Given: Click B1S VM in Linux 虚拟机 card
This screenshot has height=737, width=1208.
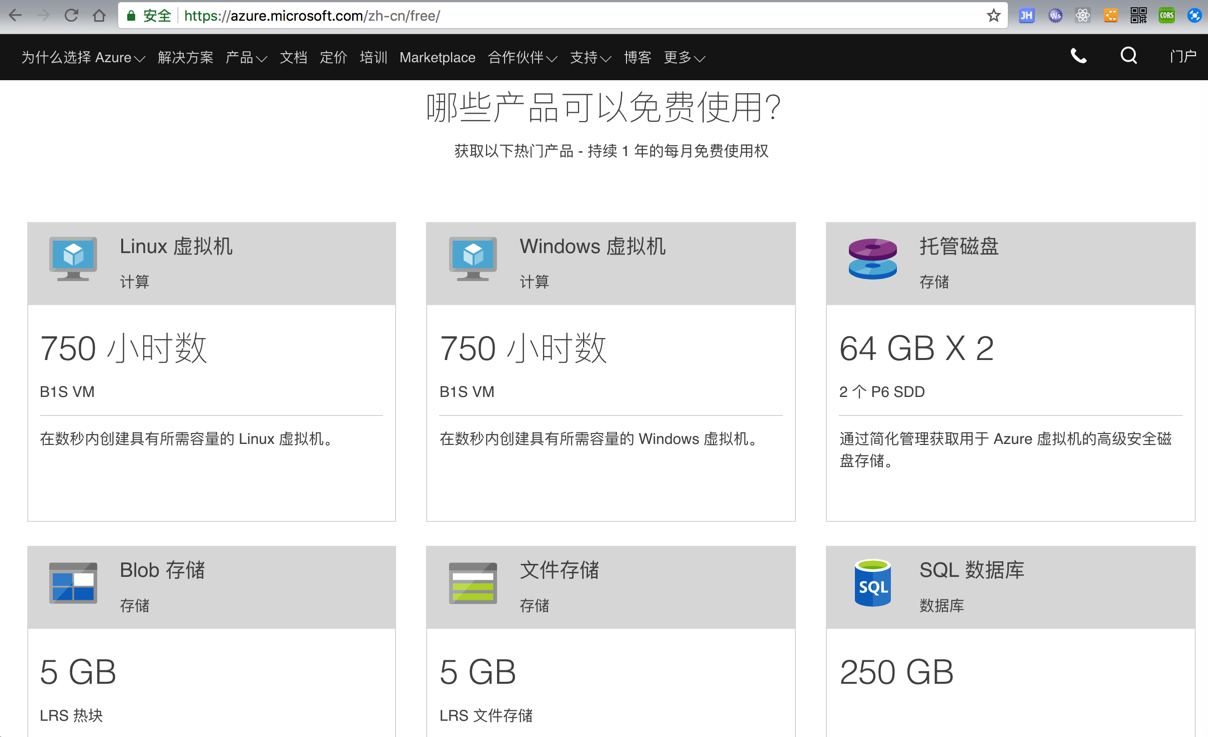Looking at the screenshot, I should click(67, 392).
